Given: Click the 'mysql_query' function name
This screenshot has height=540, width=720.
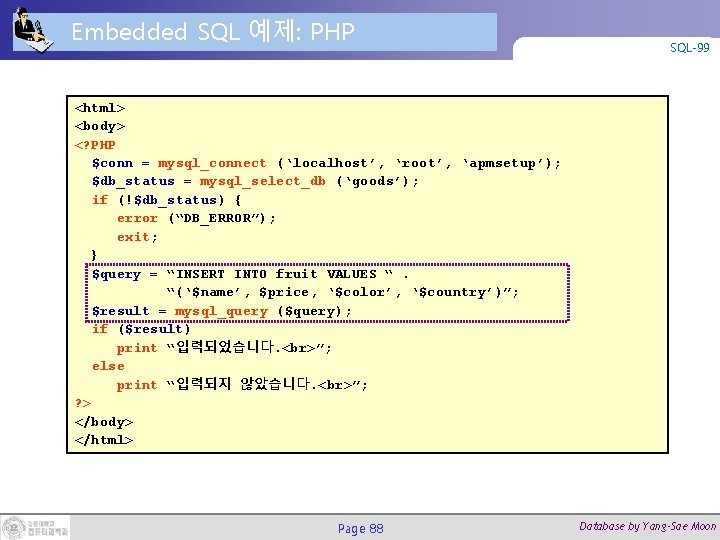Looking at the screenshot, I should coord(221,311).
